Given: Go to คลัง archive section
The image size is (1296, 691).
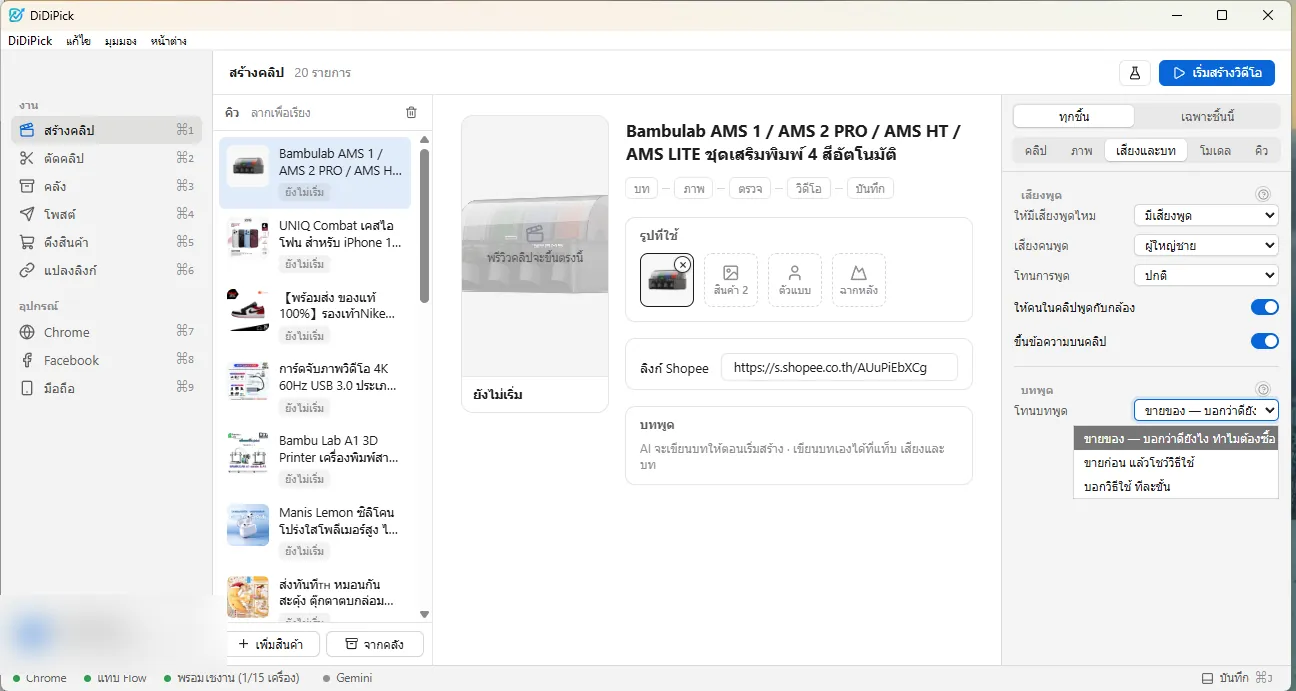Looking at the screenshot, I should pos(106,186).
